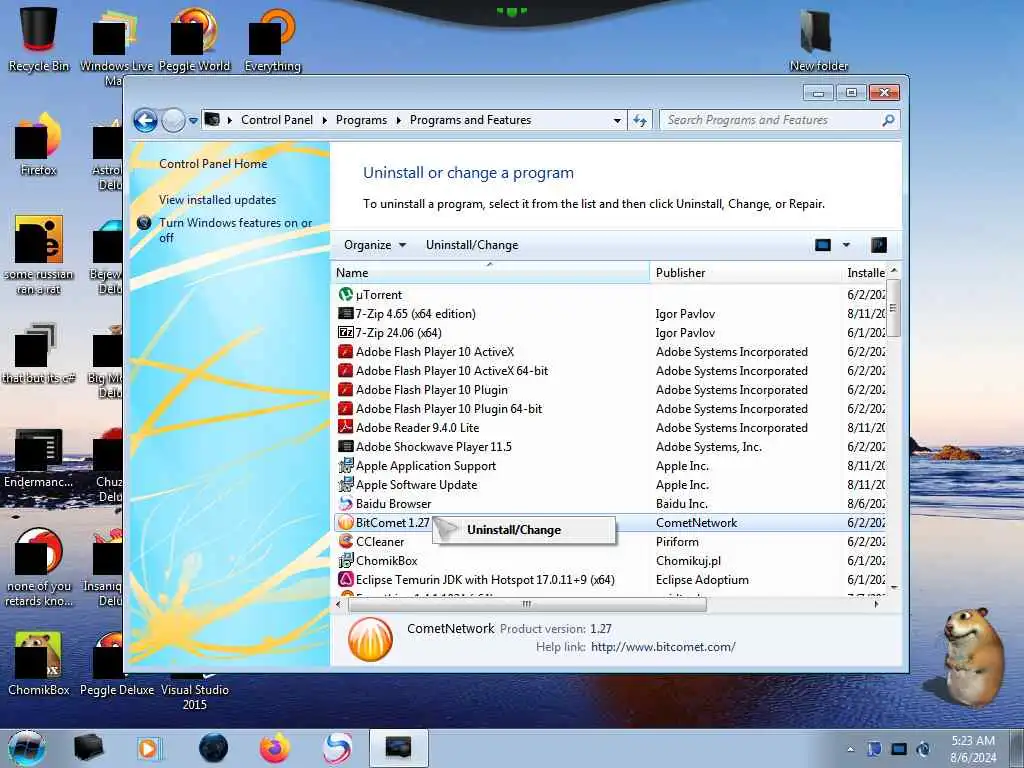Select the 7-Zip 4.65 (x64 edition) icon
Screen dimensions: 1024x768
345,313
